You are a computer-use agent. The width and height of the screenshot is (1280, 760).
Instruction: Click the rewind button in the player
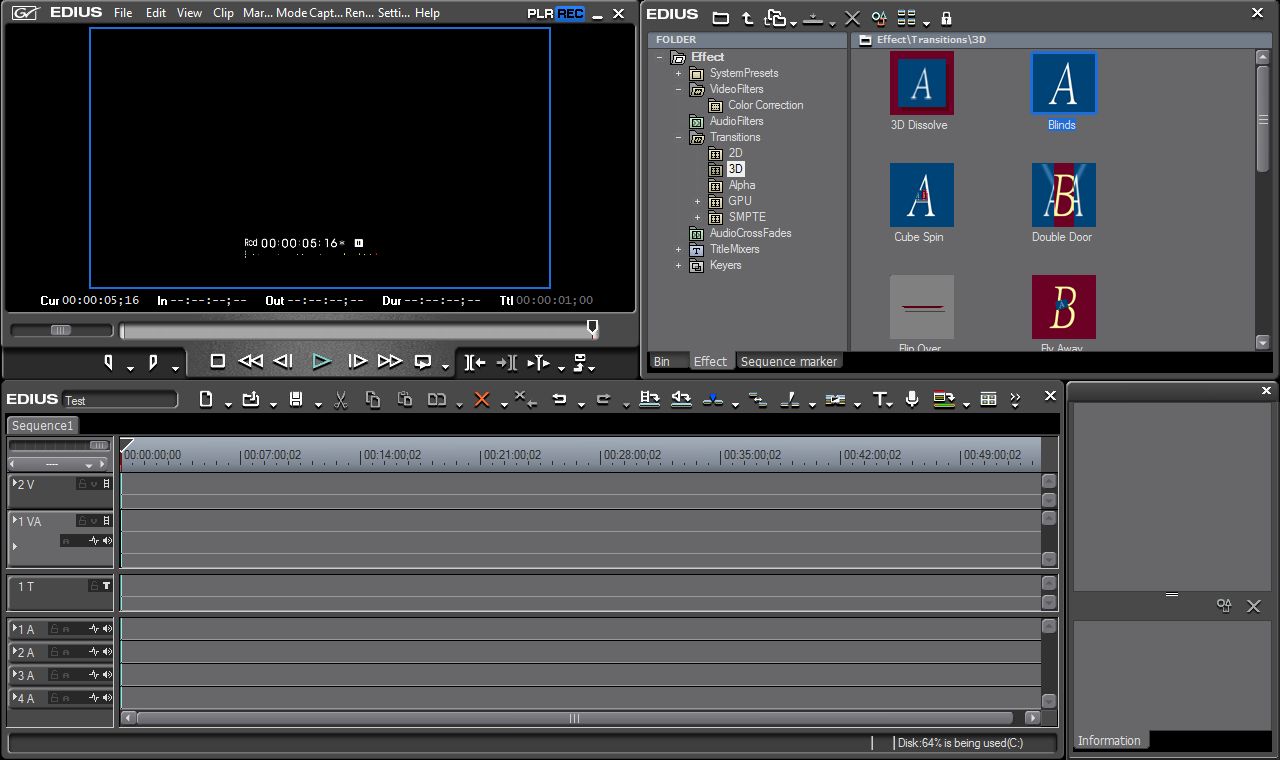(x=251, y=361)
